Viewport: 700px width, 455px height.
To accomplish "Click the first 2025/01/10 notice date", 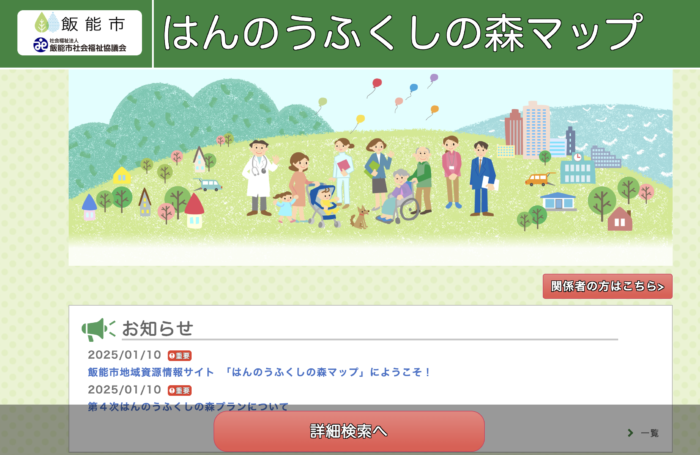I will pos(124,355).
